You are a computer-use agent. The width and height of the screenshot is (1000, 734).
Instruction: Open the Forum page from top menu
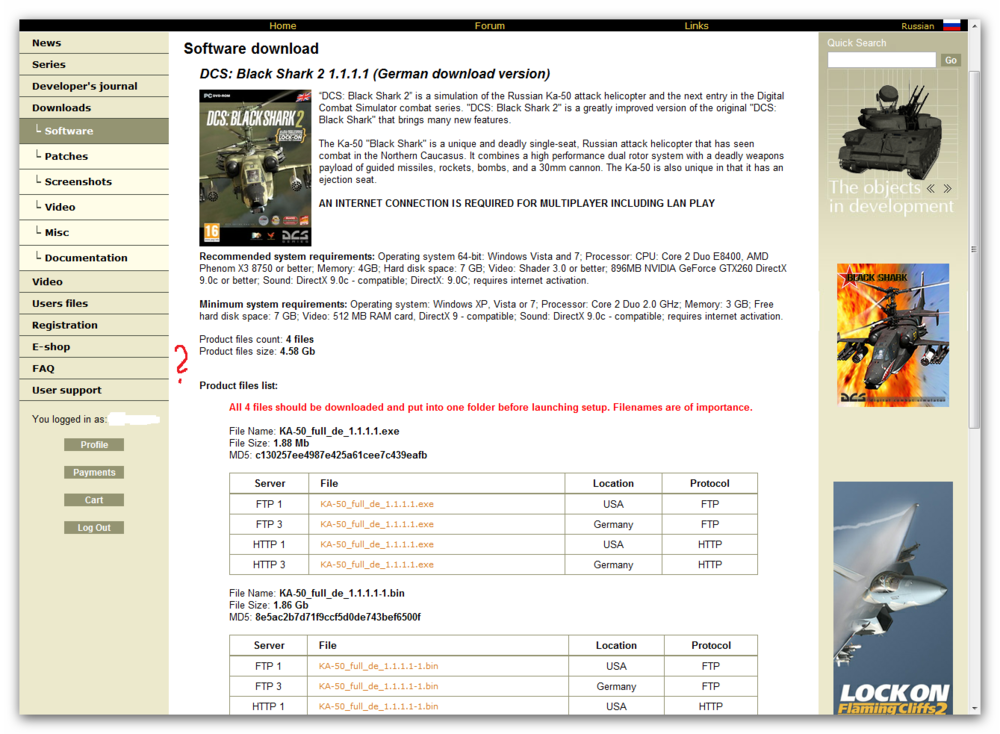tap(490, 25)
